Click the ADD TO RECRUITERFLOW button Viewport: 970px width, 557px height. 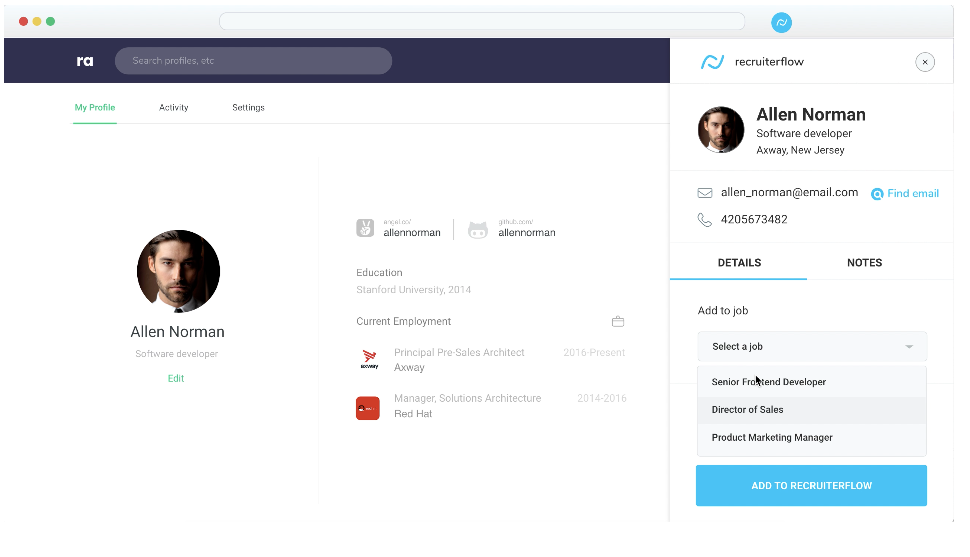click(811, 486)
